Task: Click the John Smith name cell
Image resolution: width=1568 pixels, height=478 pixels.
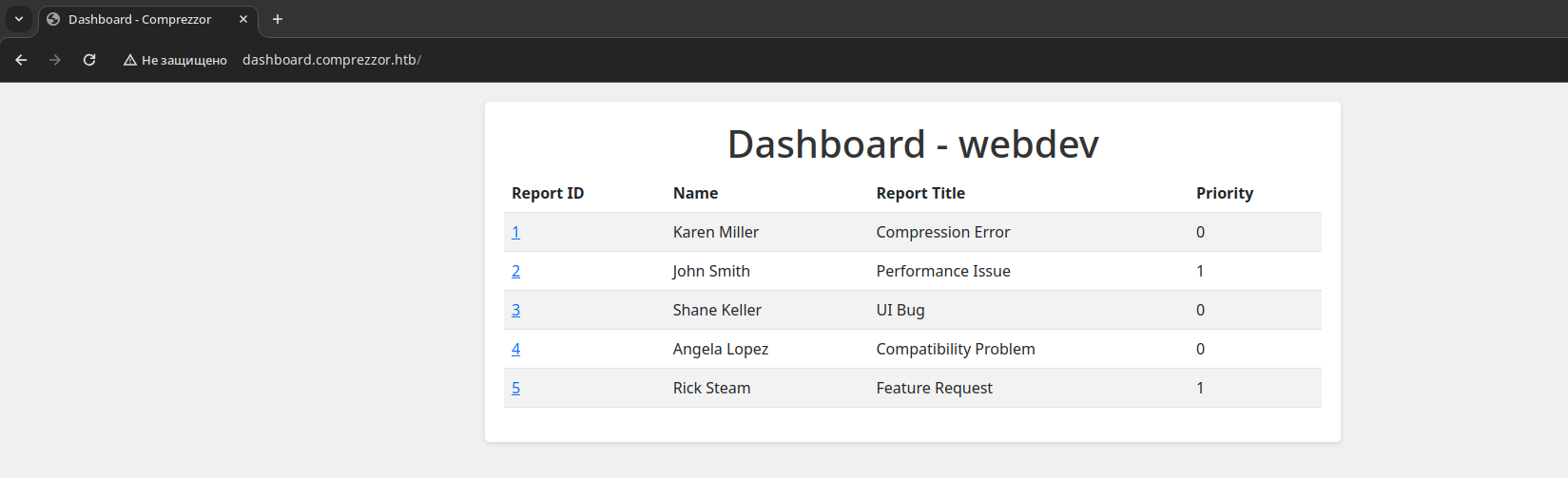Action: (x=711, y=271)
